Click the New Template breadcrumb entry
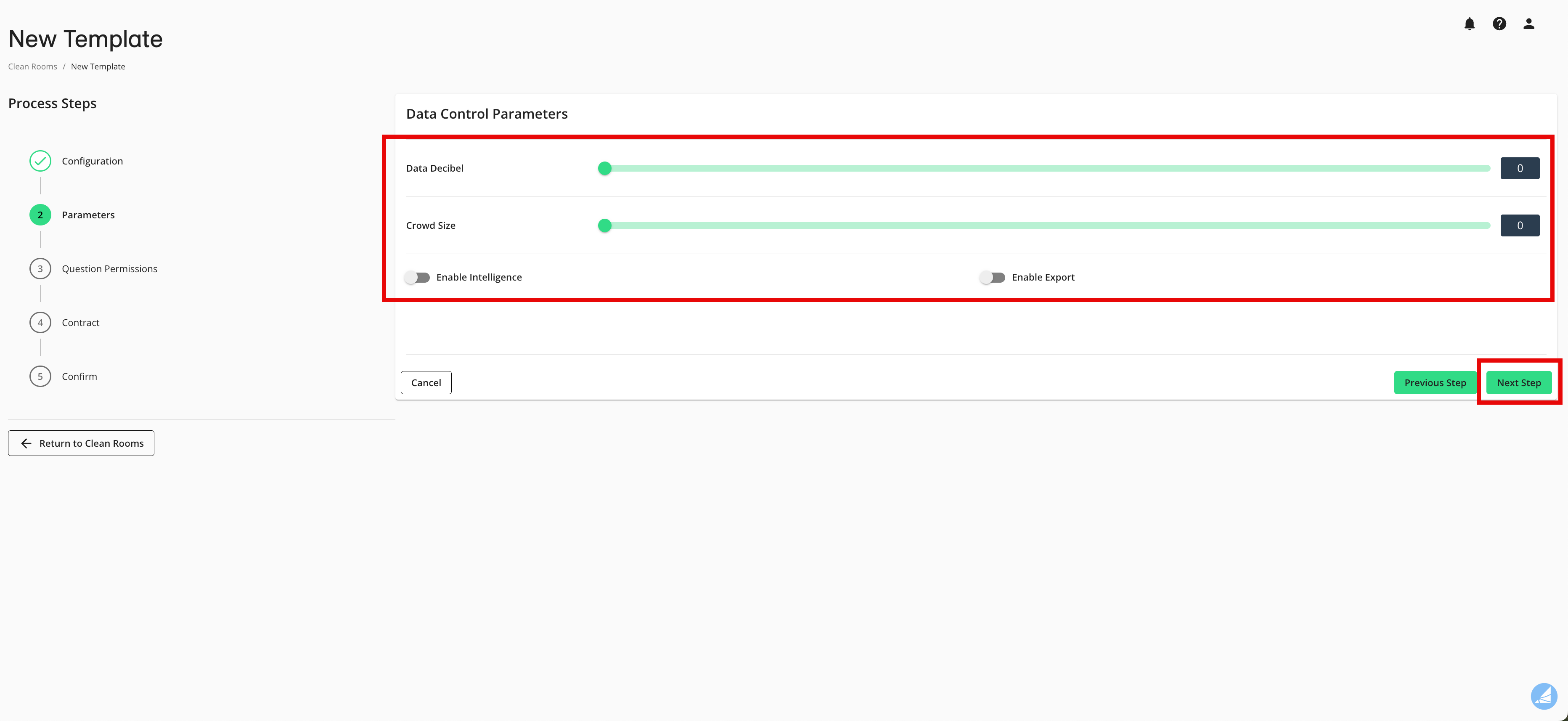 tap(98, 66)
